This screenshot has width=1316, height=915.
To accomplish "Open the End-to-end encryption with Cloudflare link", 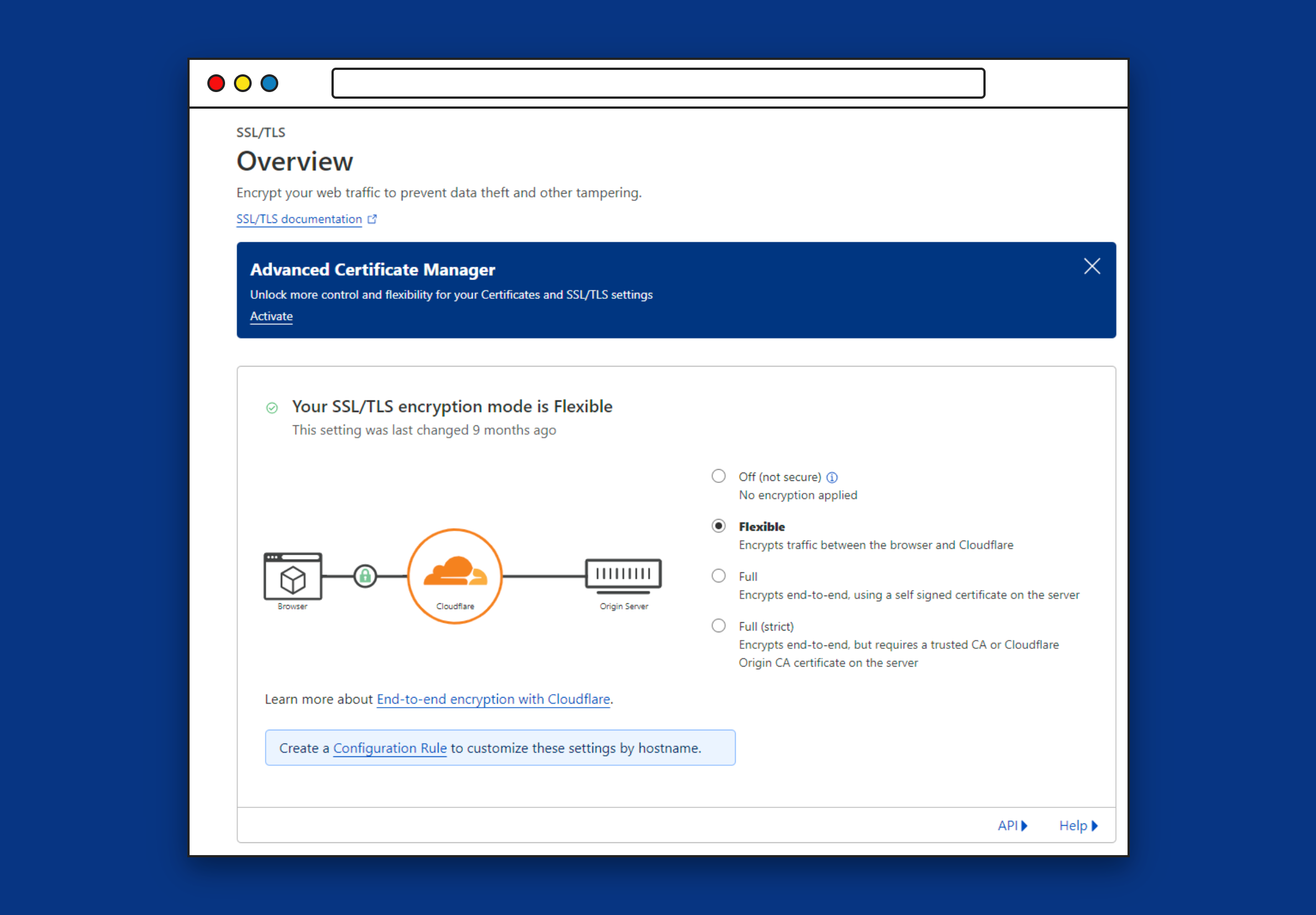I will coord(493,699).
